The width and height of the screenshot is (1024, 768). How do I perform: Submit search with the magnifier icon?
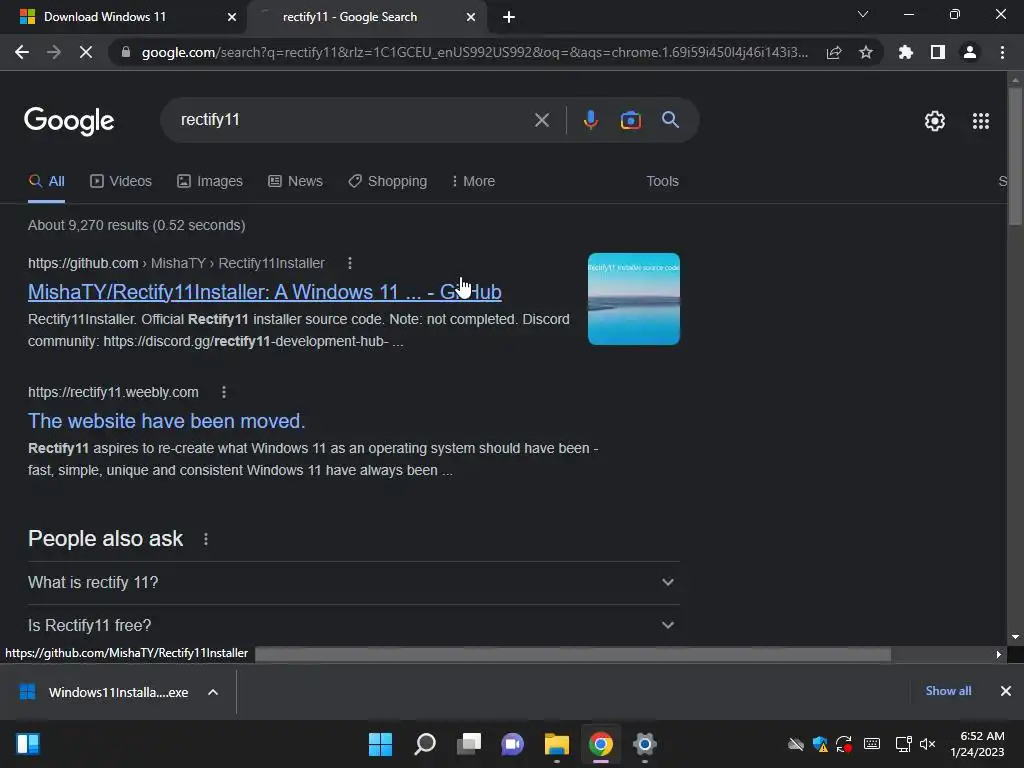point(670,120)
